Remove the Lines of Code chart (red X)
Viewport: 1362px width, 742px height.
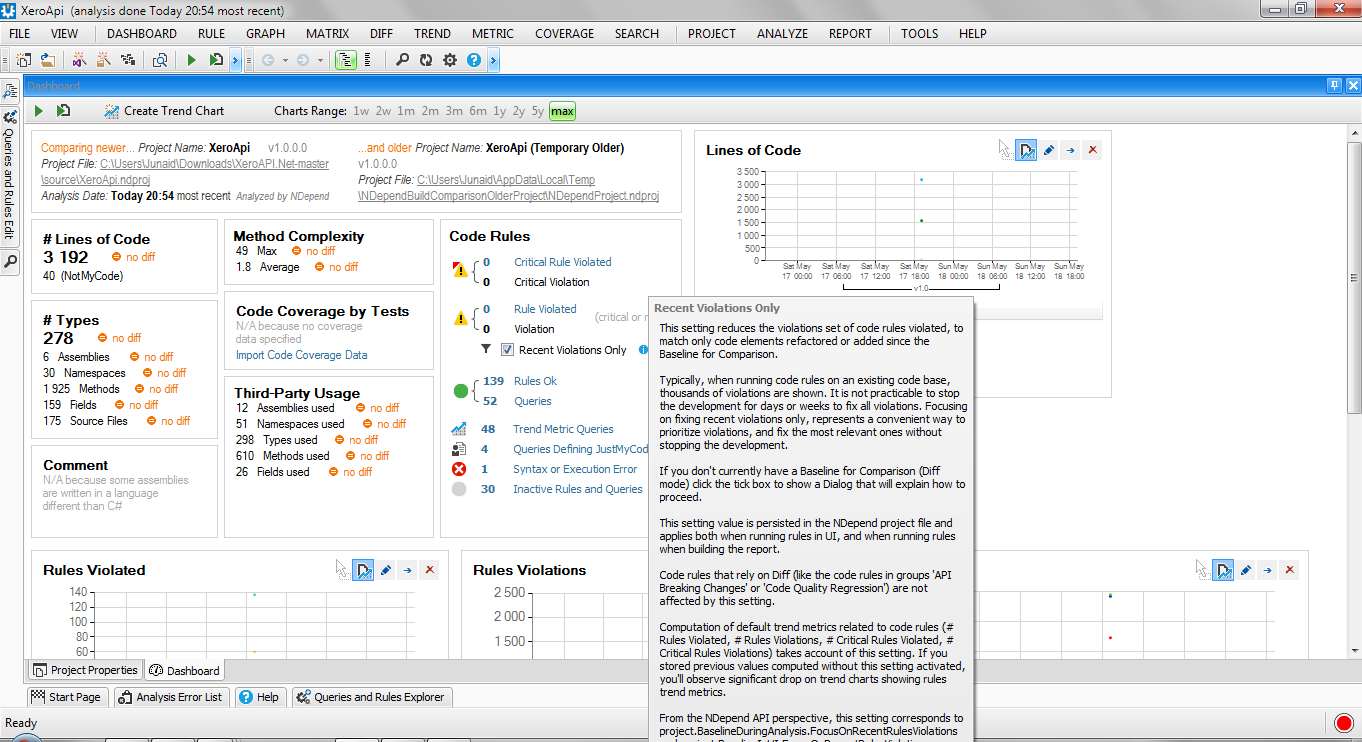1092,150
